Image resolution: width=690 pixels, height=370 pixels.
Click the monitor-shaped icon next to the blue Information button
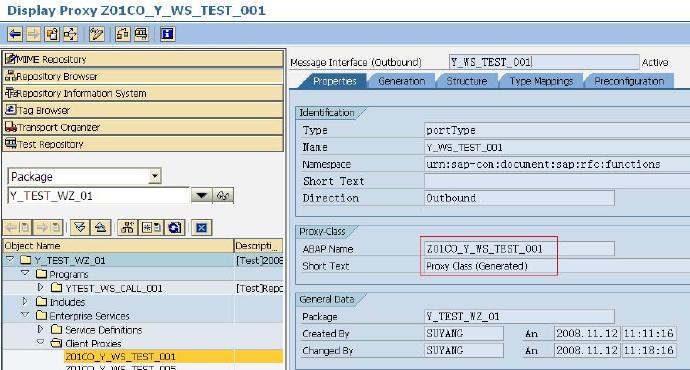click(141, 34)
